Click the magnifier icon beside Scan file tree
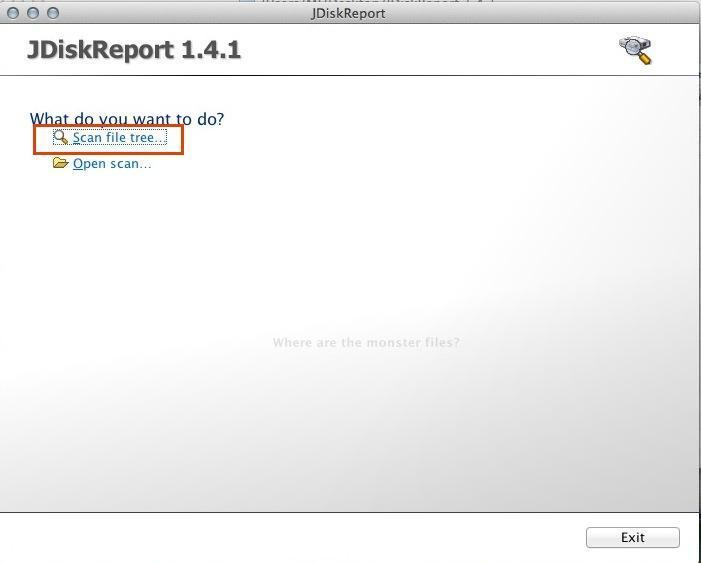 [61, 138]
